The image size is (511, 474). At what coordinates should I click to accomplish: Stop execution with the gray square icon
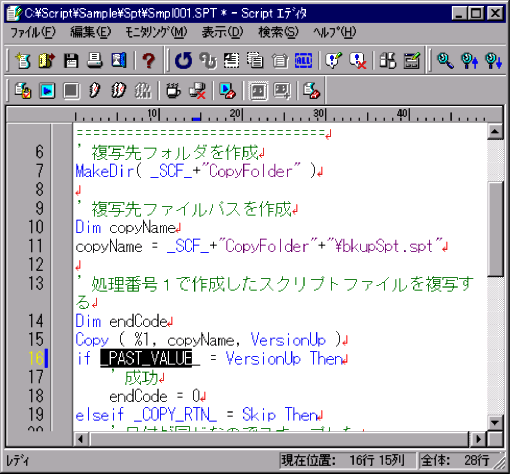71,91
